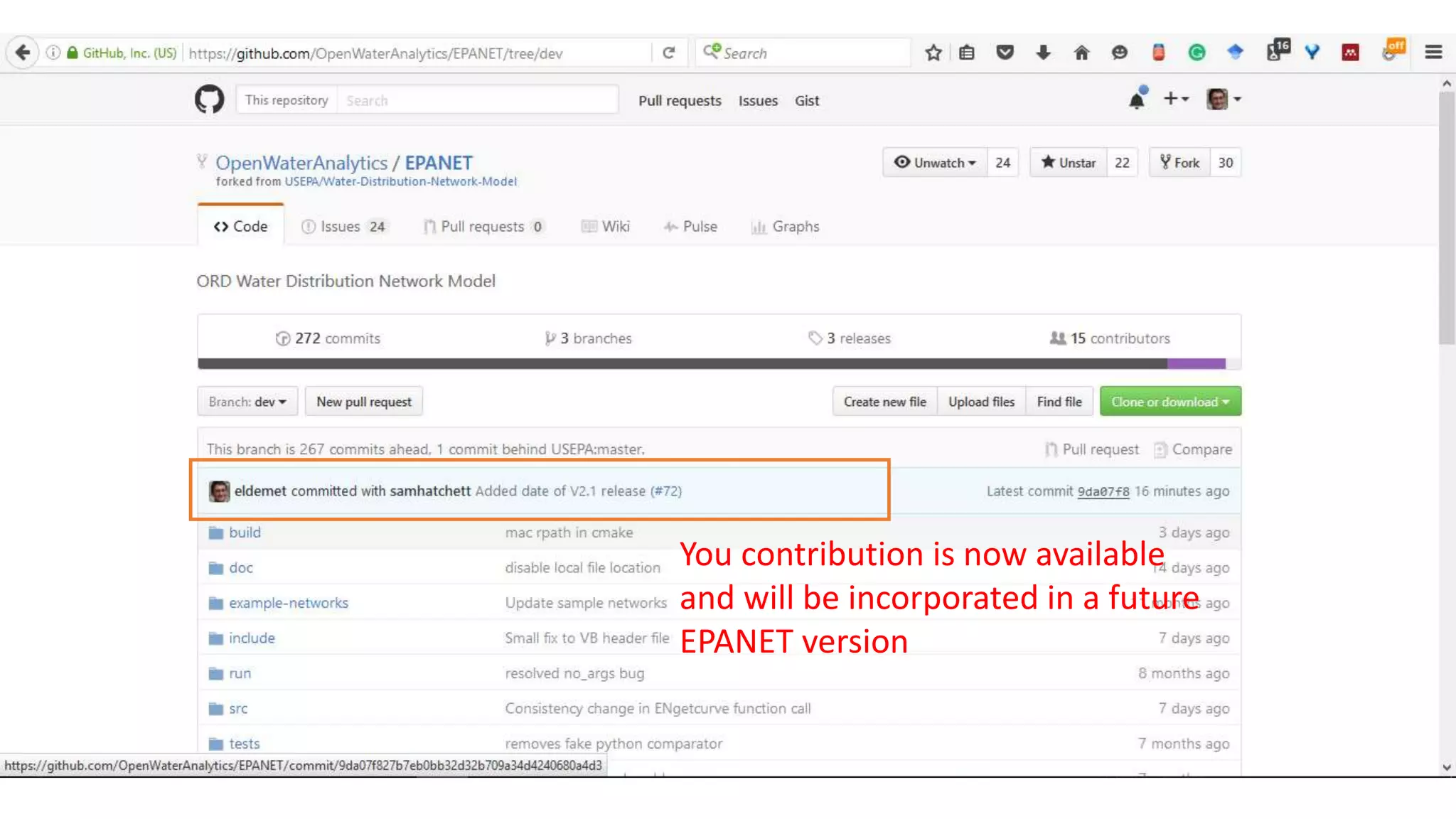Expand the Branch: dev dropdown

[247, 402]
